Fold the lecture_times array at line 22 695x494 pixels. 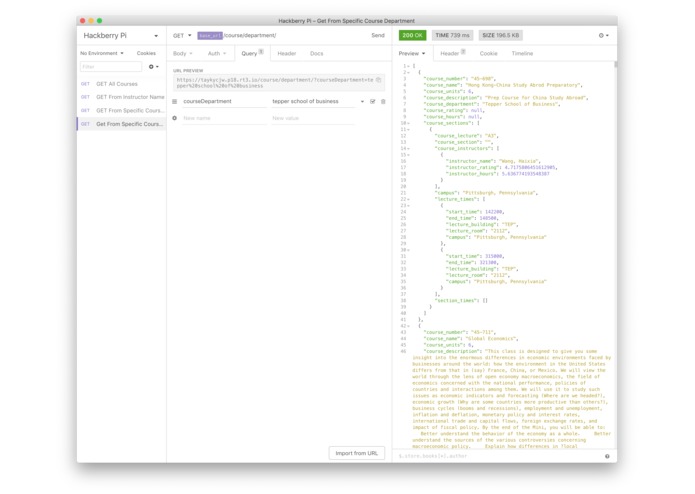coord(408,199)
